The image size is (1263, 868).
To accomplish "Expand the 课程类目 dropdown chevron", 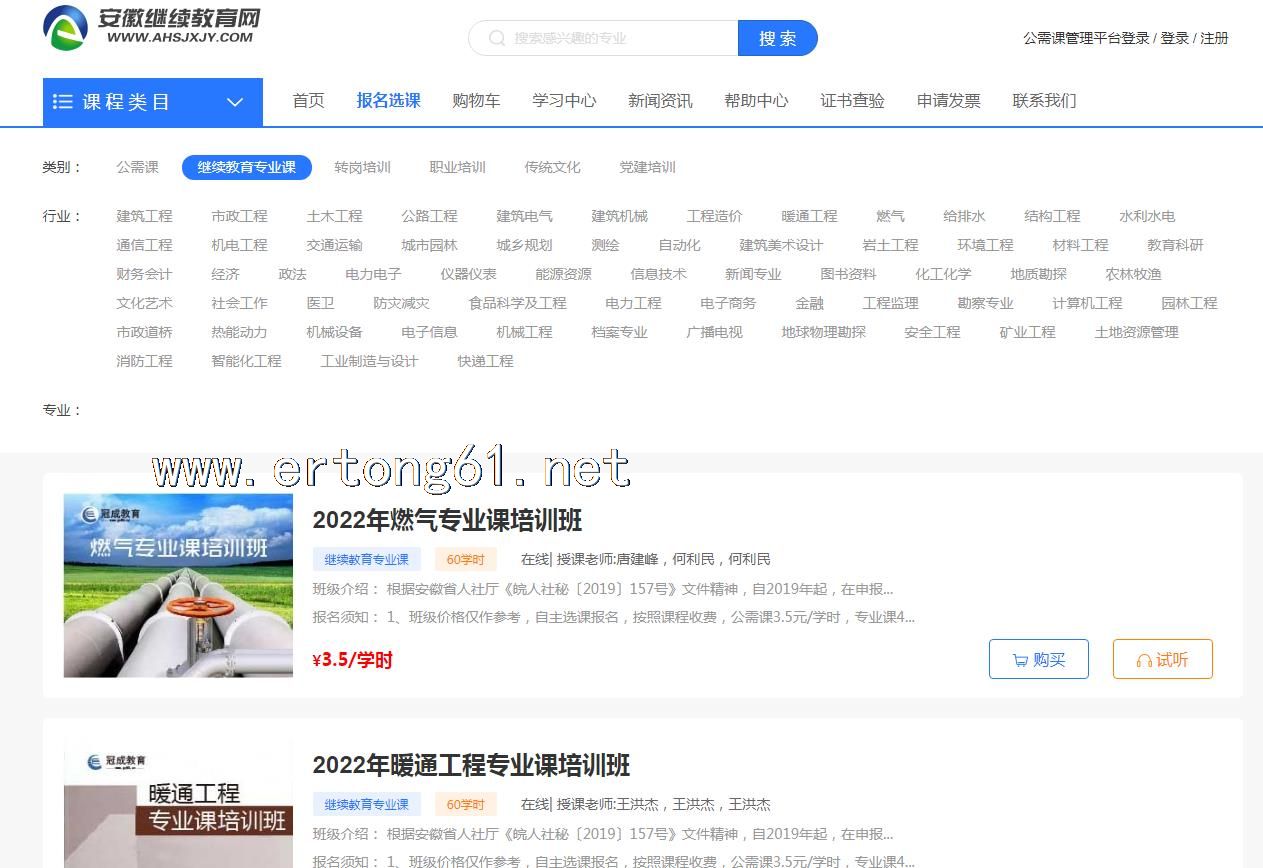I will [235, 102].
